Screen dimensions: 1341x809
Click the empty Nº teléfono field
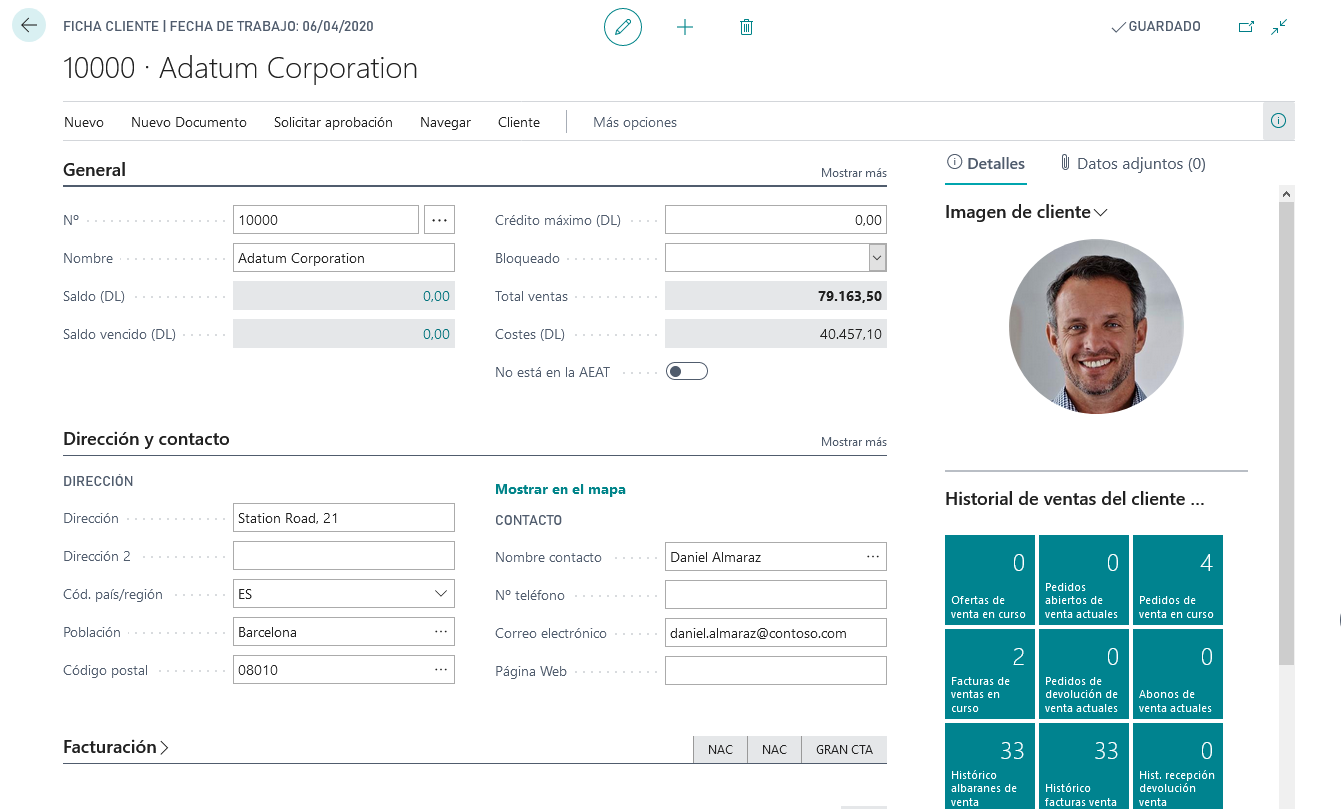coord(776,595)
